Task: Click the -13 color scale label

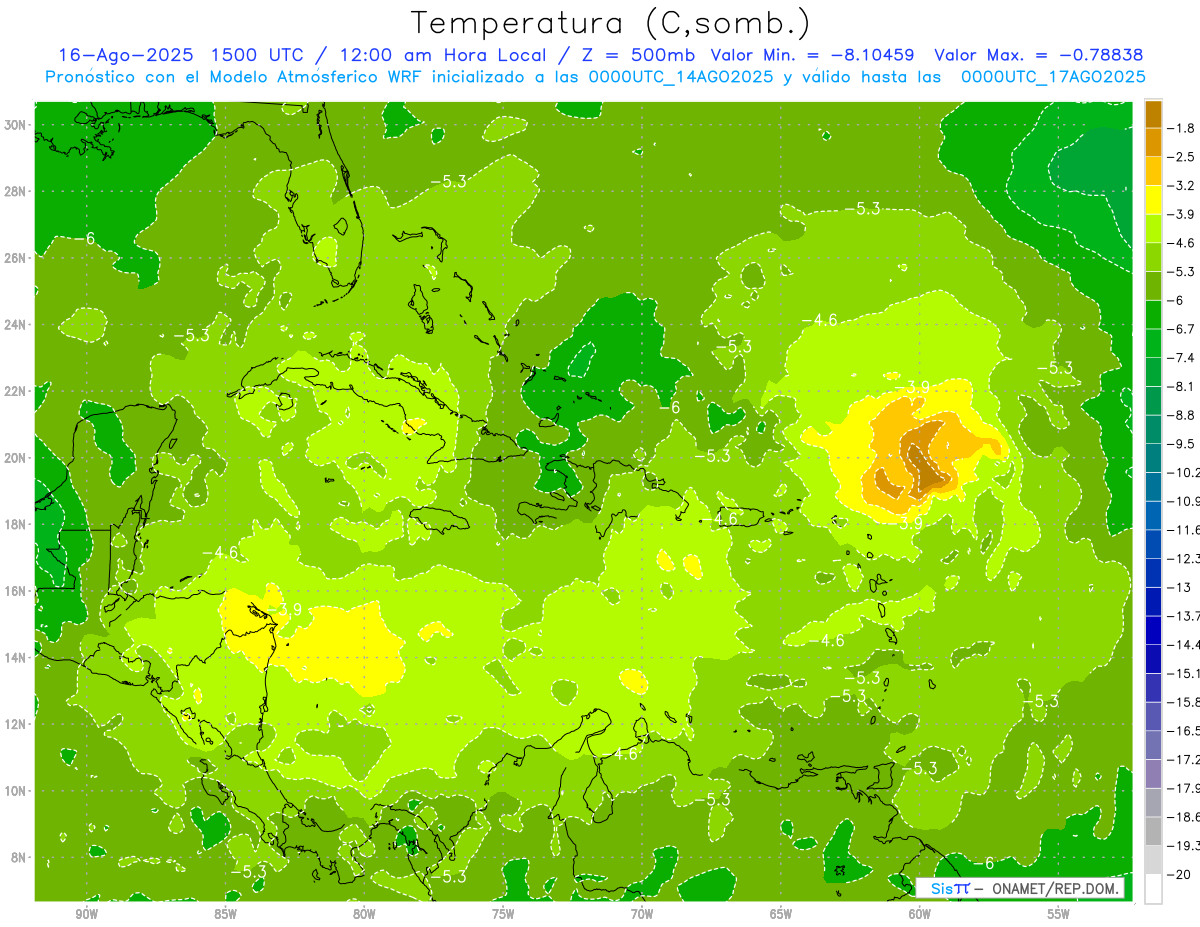Action: pyautogui.click(x=1179, y=587)
